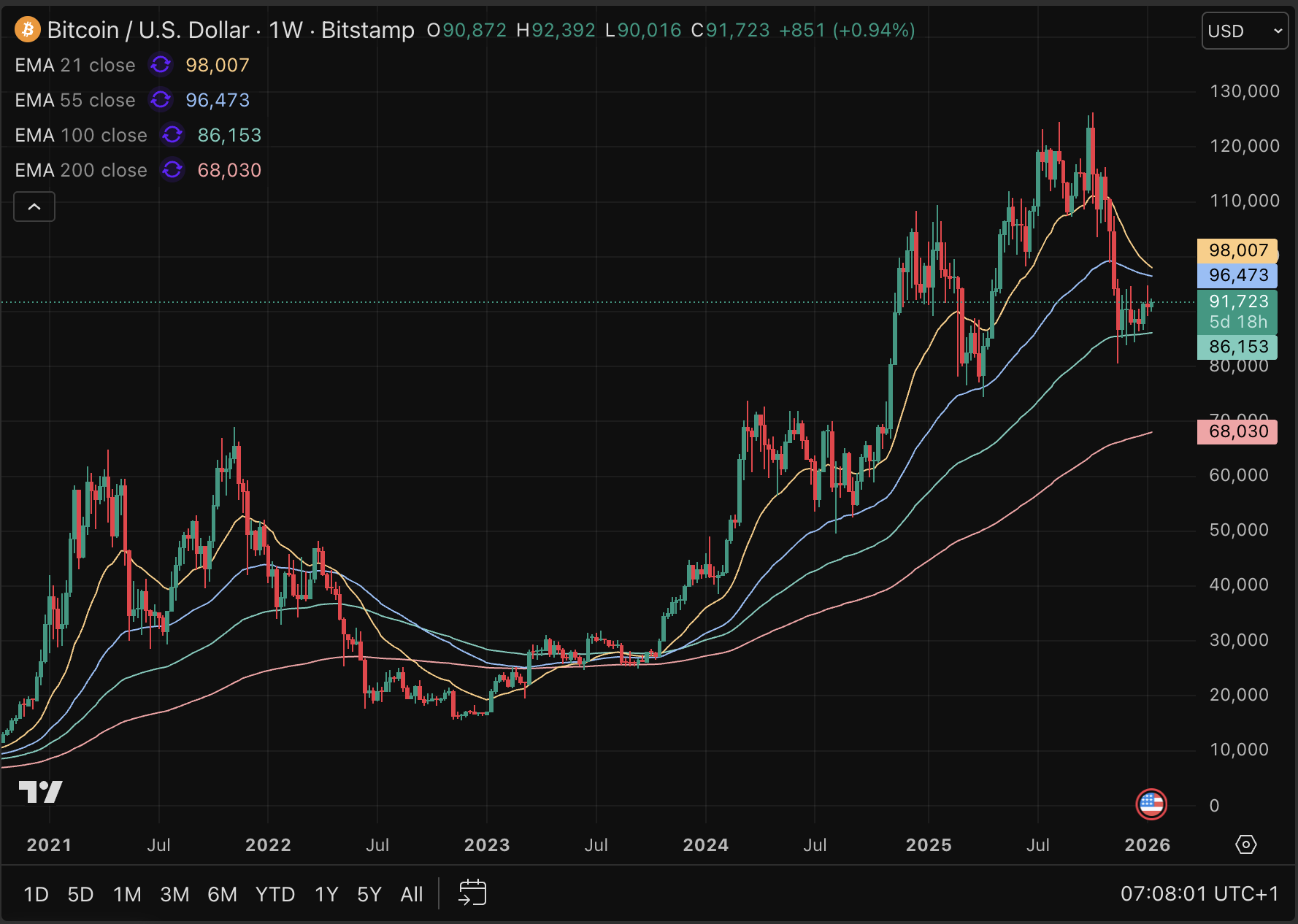
Task: Click the 91,723 current price label
Action: tap(1237, 301)
